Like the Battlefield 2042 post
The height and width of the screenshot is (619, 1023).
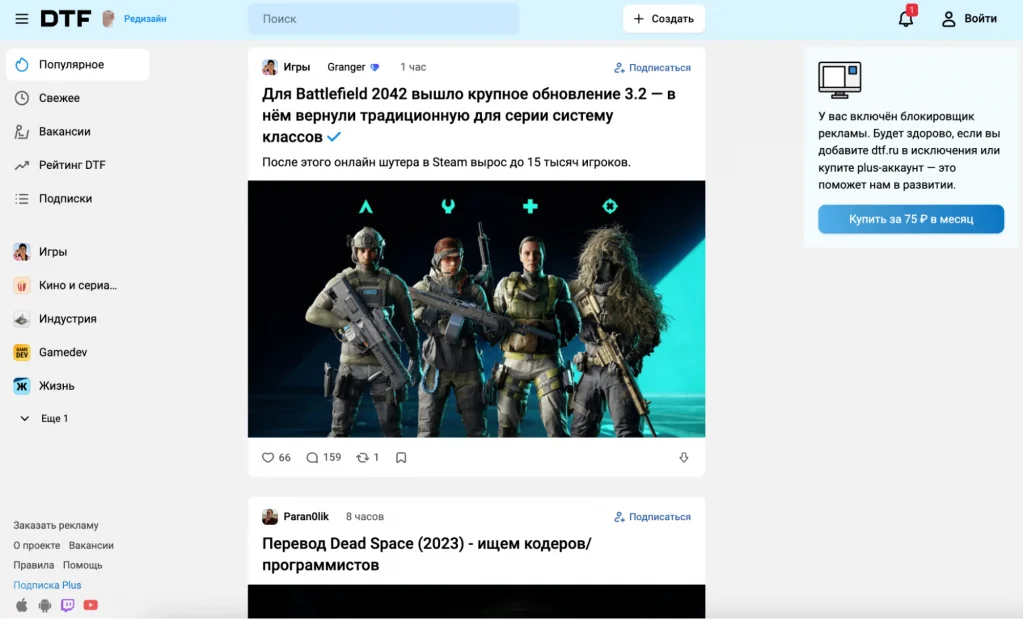tap(268, 457)
